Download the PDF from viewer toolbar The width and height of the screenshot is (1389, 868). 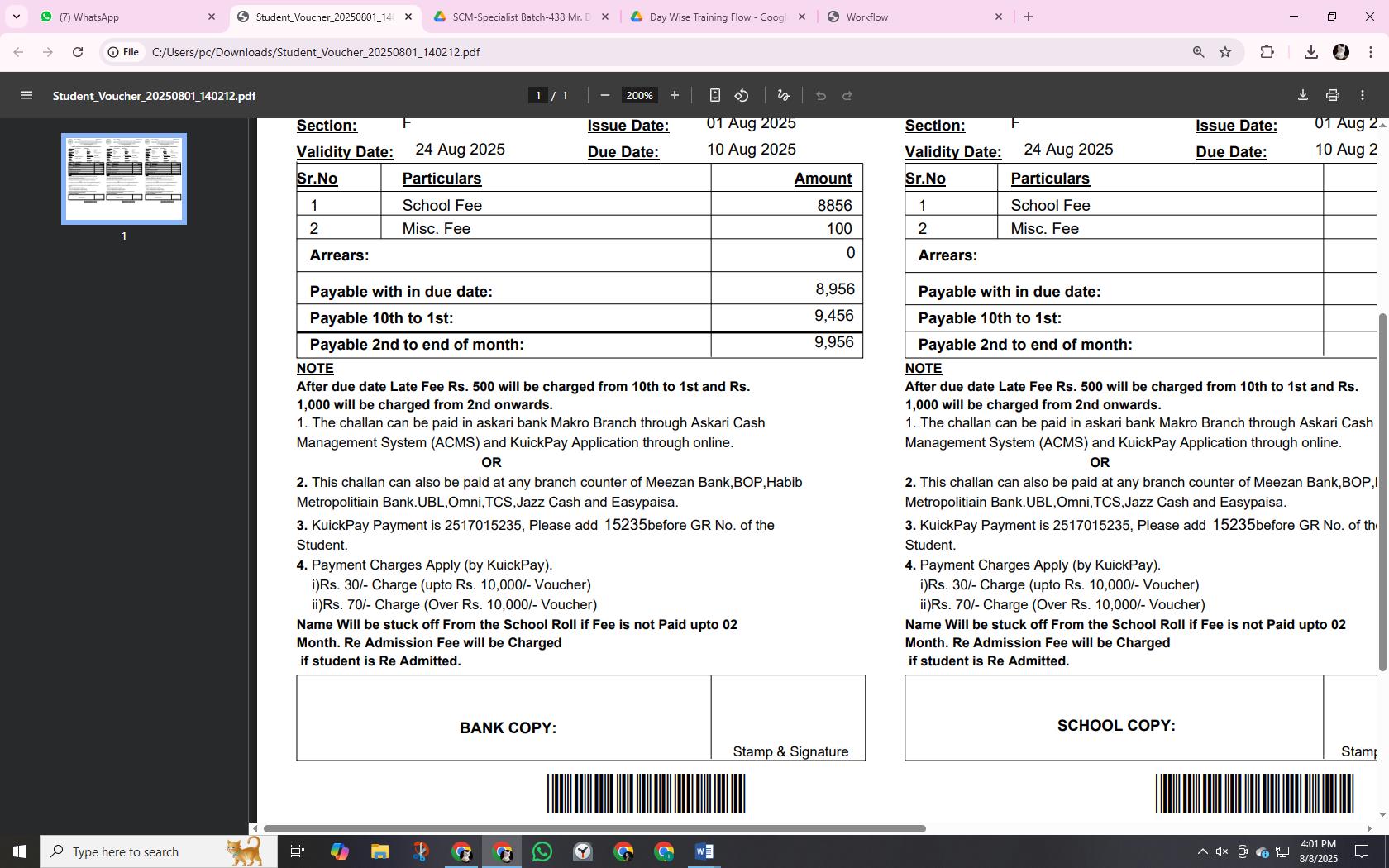[1302, 96]
